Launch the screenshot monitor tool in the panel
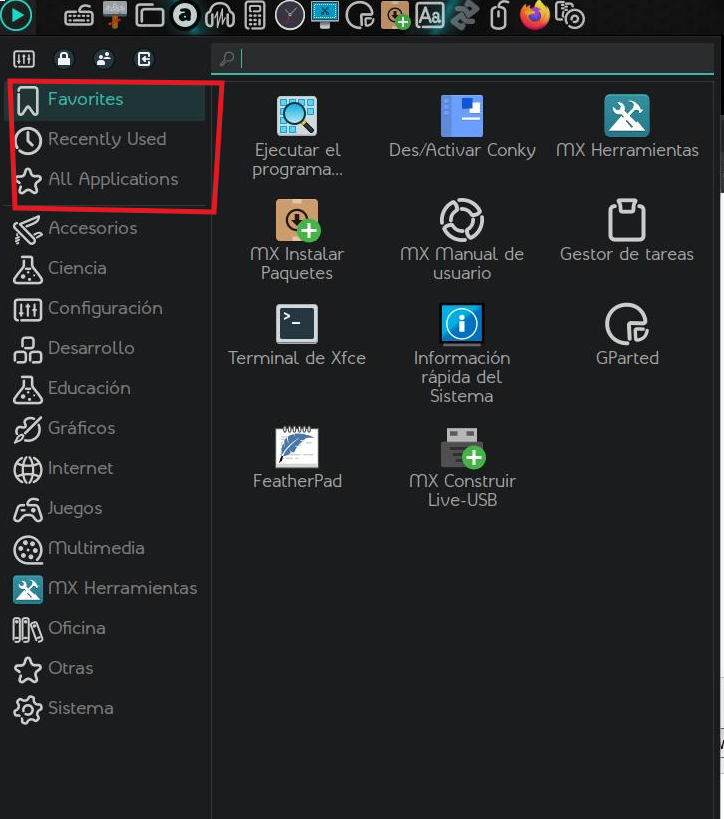The width and height of the screenshot is (724, 819). (x=324, y=15)
